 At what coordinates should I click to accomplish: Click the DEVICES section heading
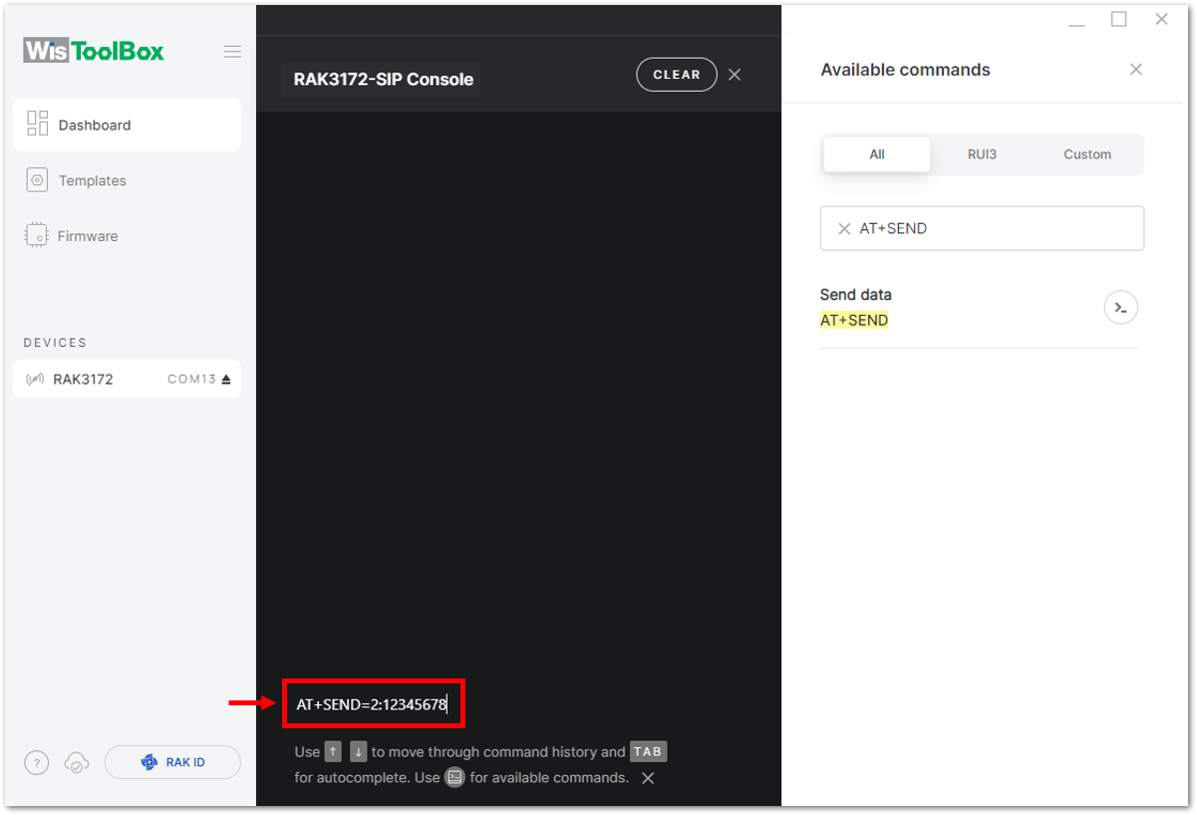coord(55,343)
